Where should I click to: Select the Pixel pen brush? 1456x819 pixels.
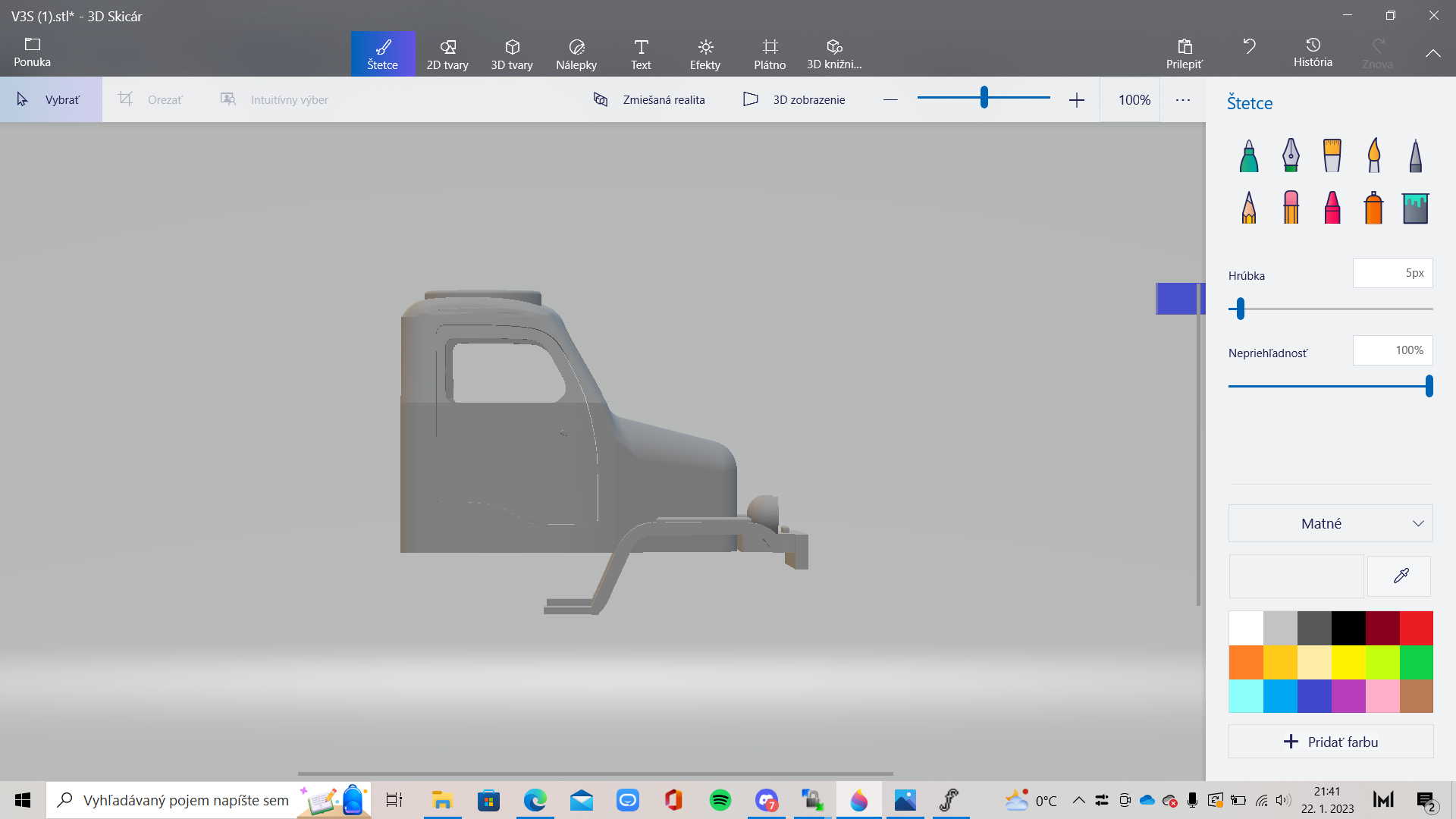click(x=1416, y=155)
